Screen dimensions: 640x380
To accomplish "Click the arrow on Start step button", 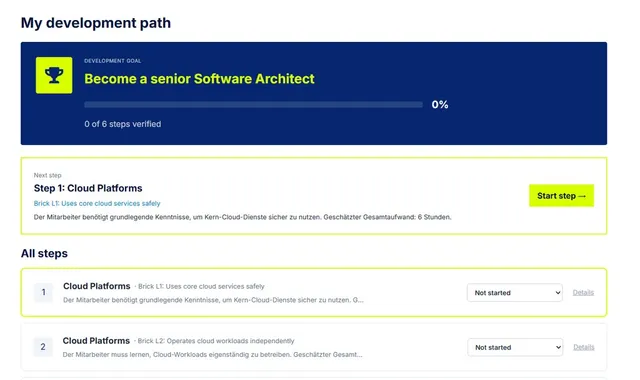I will coord(582,196).
